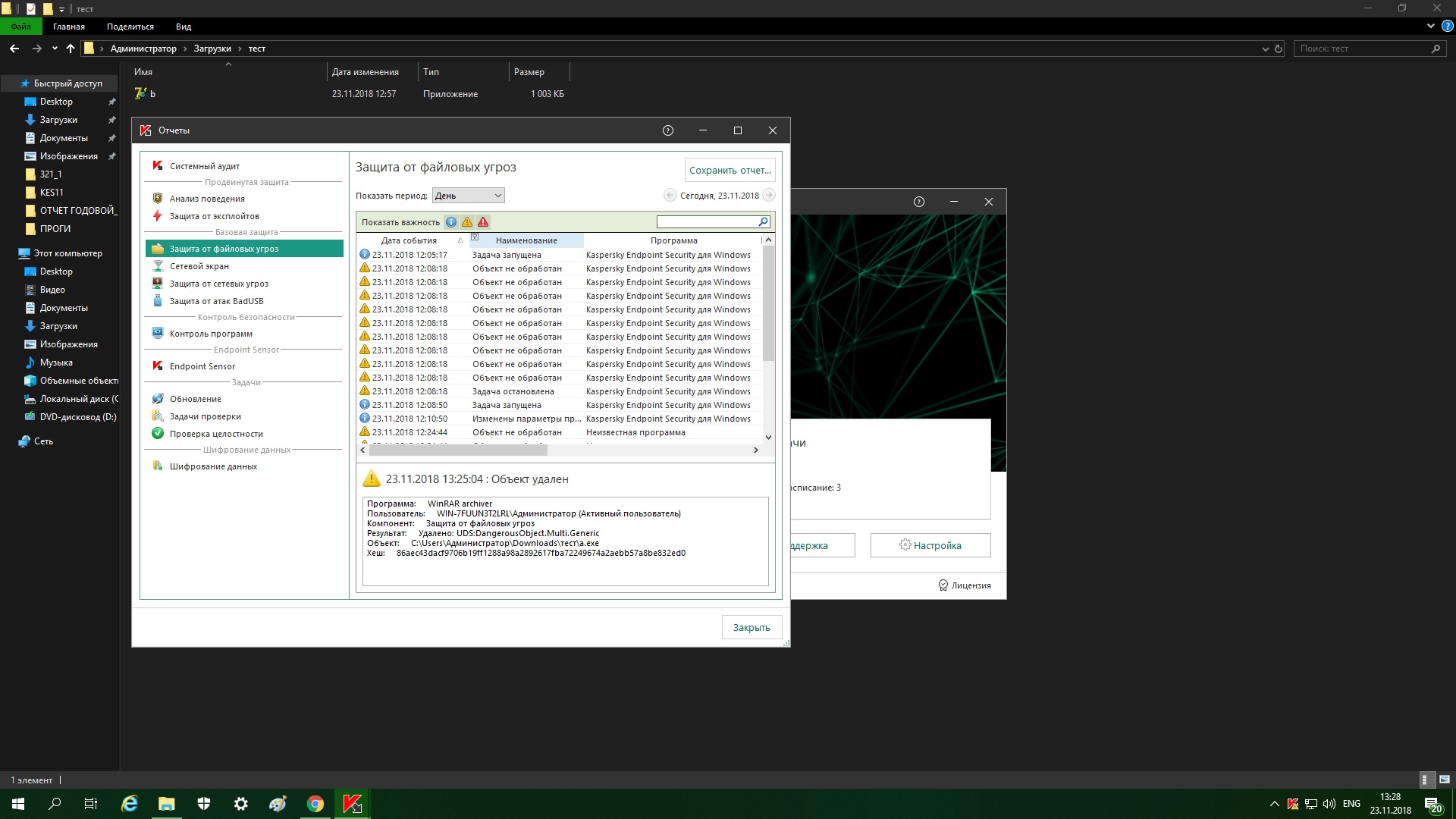
Task: Click search magnifier icon in reports
Action: pos(763,221)
